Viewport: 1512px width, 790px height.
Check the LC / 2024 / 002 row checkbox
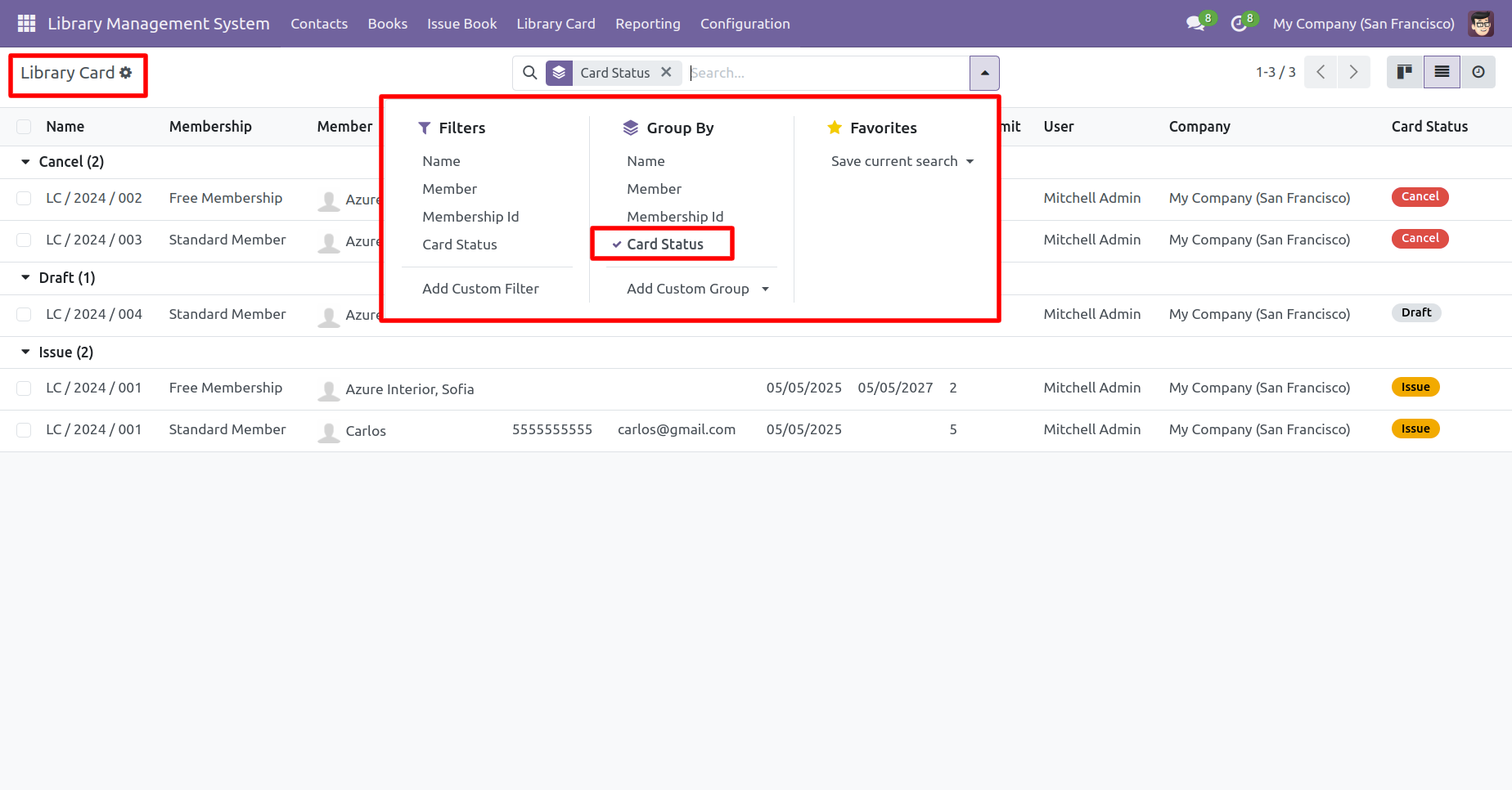click(x=24, y=198)
